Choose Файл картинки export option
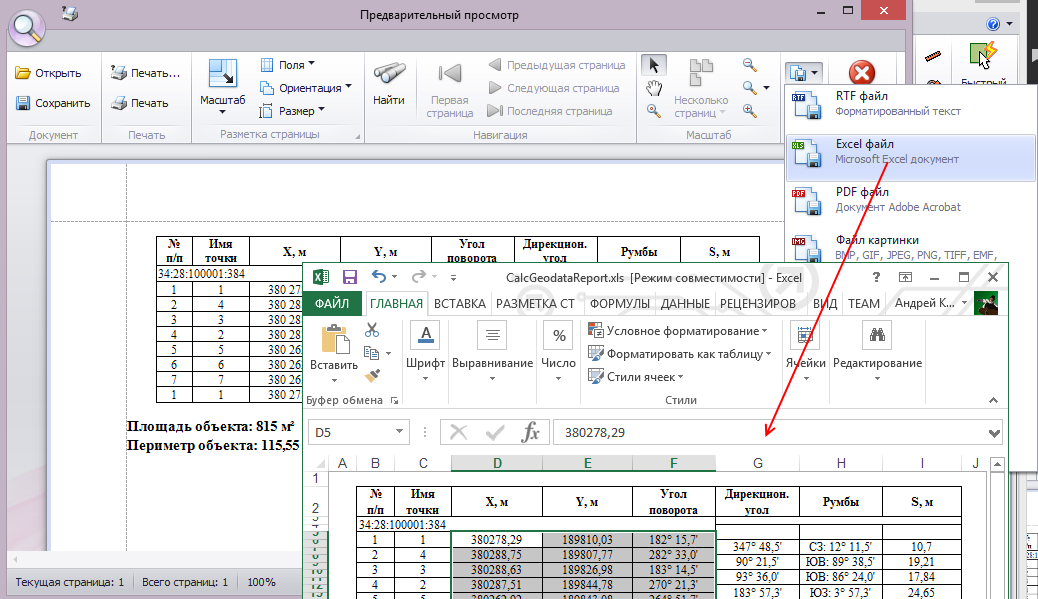The image size is (1038, 599). pos(910,247)
